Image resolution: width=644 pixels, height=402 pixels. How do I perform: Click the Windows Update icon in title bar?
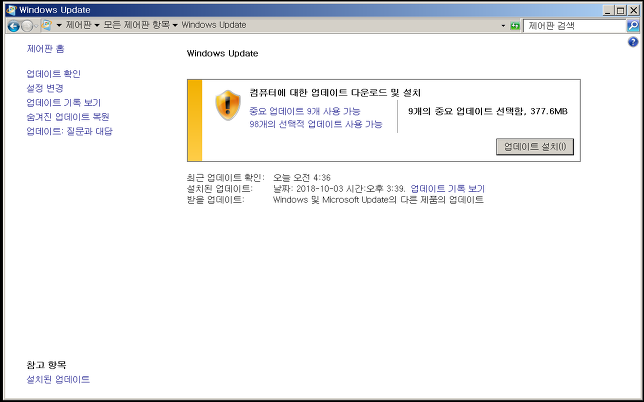11,10
